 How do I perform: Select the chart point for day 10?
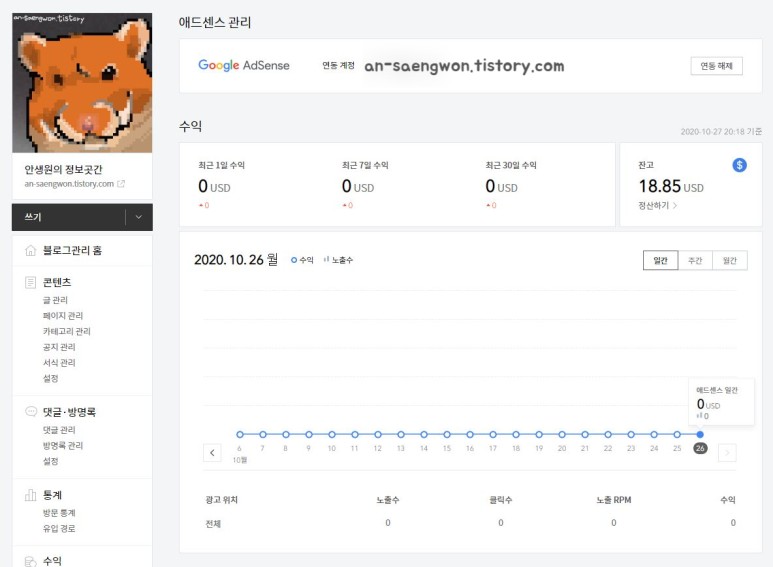[x=332, y=434]
